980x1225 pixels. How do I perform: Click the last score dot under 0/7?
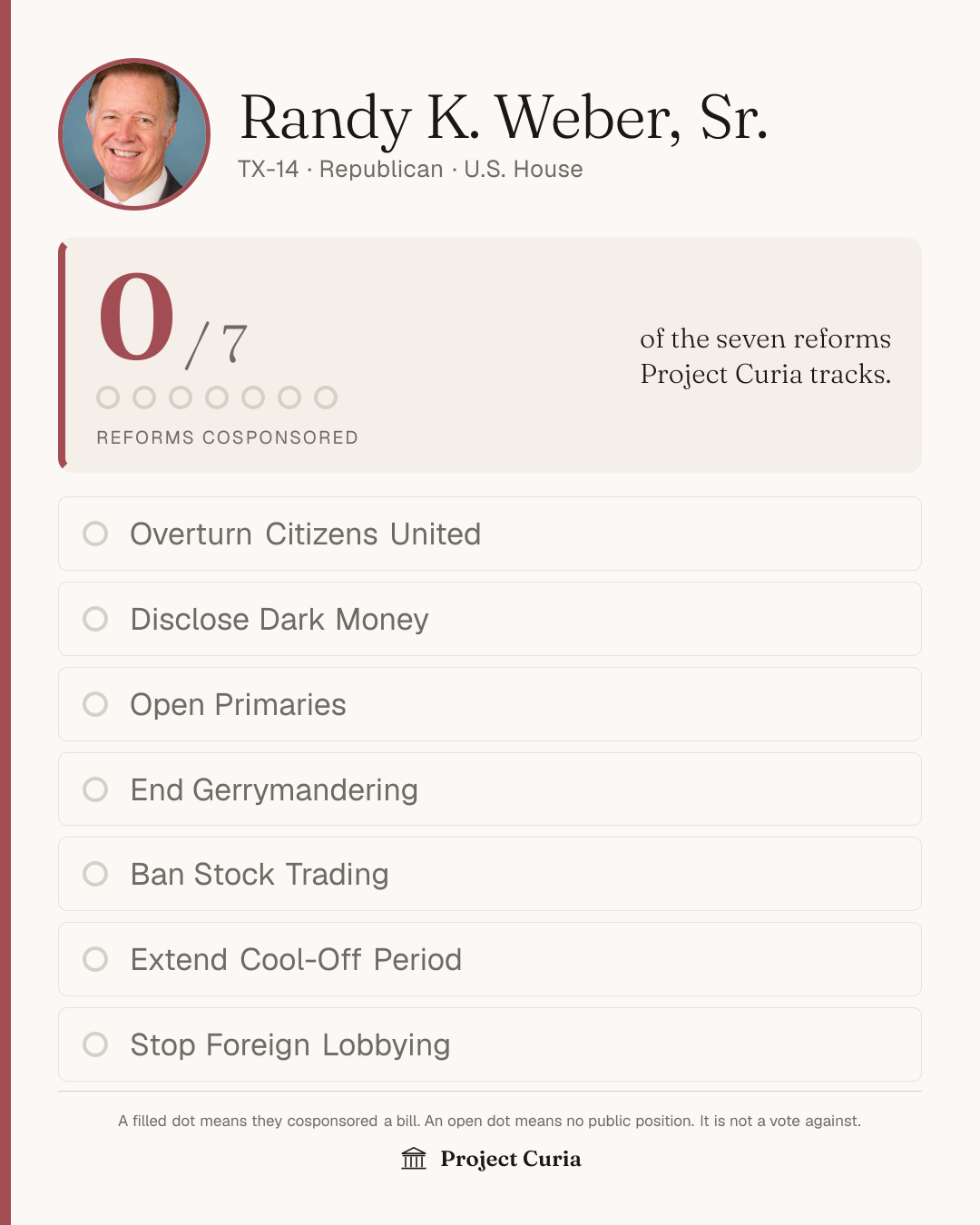pos(326,397)
